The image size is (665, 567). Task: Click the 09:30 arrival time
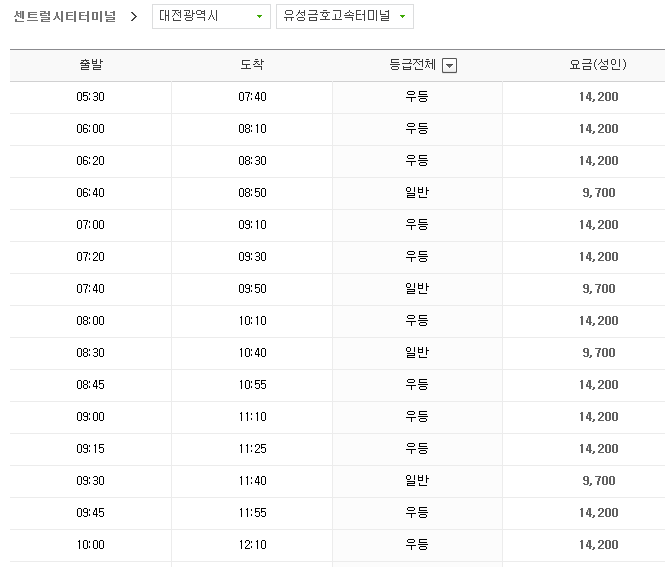(x=252, y=257)
